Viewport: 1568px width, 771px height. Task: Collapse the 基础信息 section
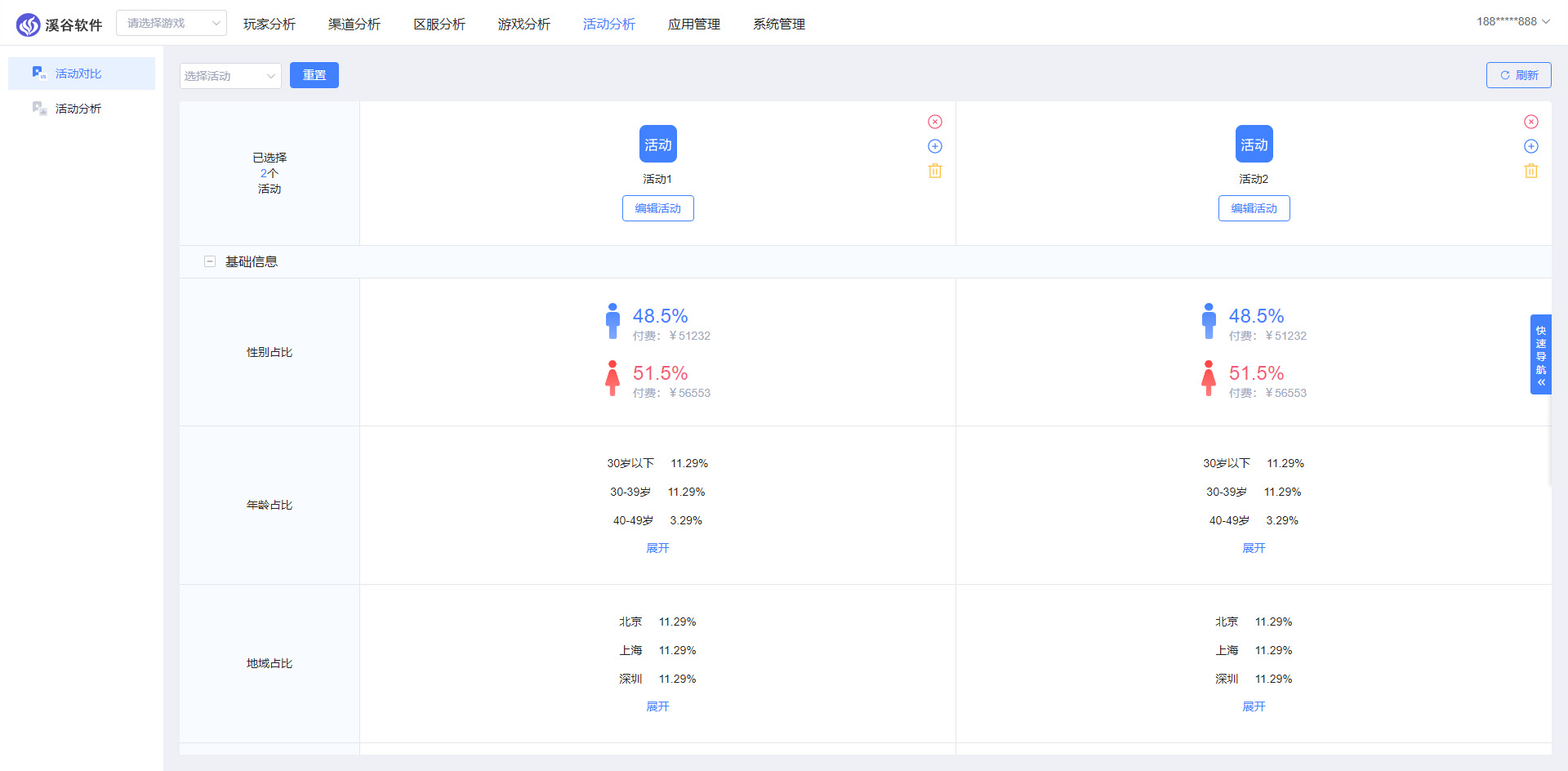(210, 261)
